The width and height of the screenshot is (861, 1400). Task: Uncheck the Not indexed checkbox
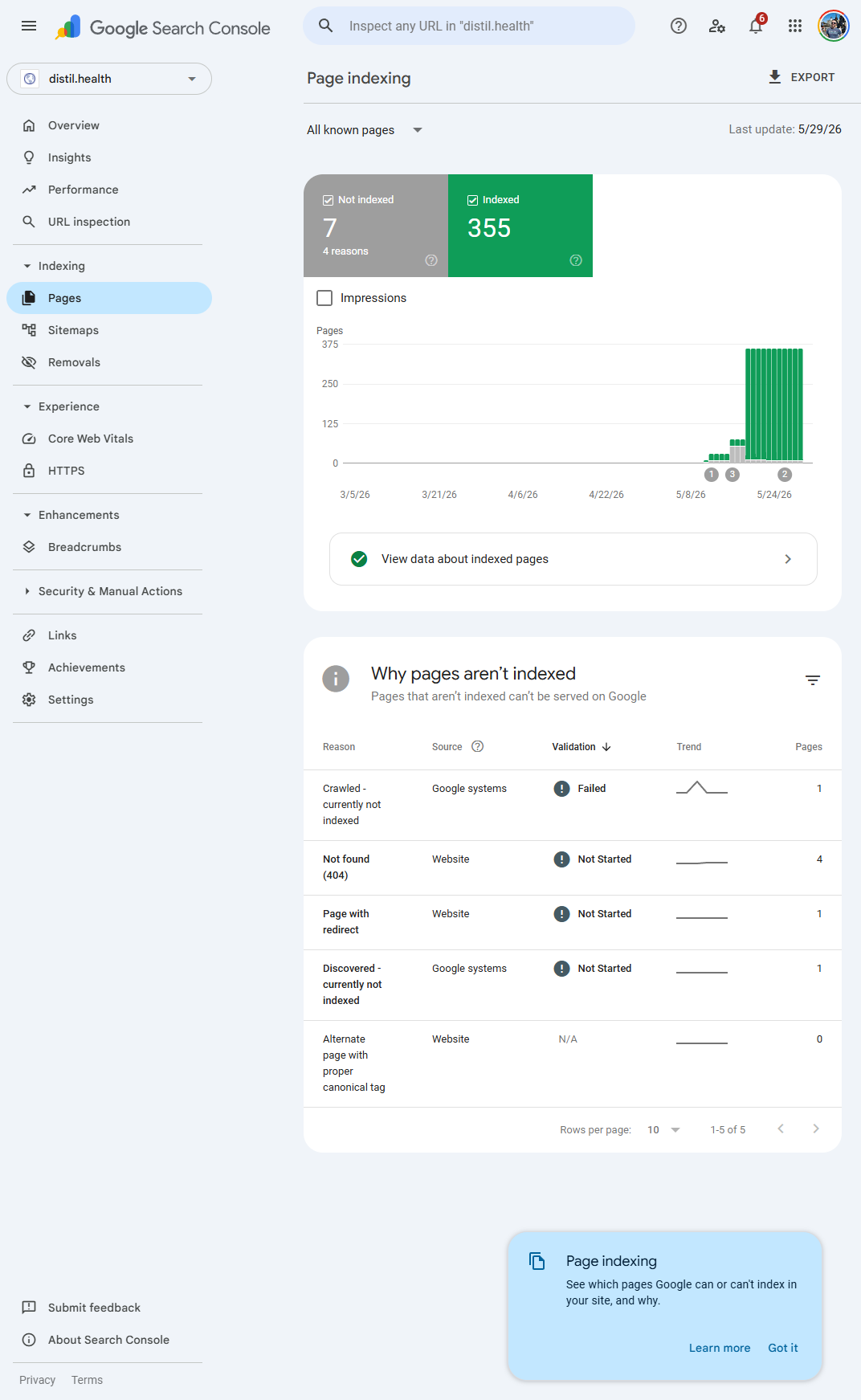[x=328, y=200]
